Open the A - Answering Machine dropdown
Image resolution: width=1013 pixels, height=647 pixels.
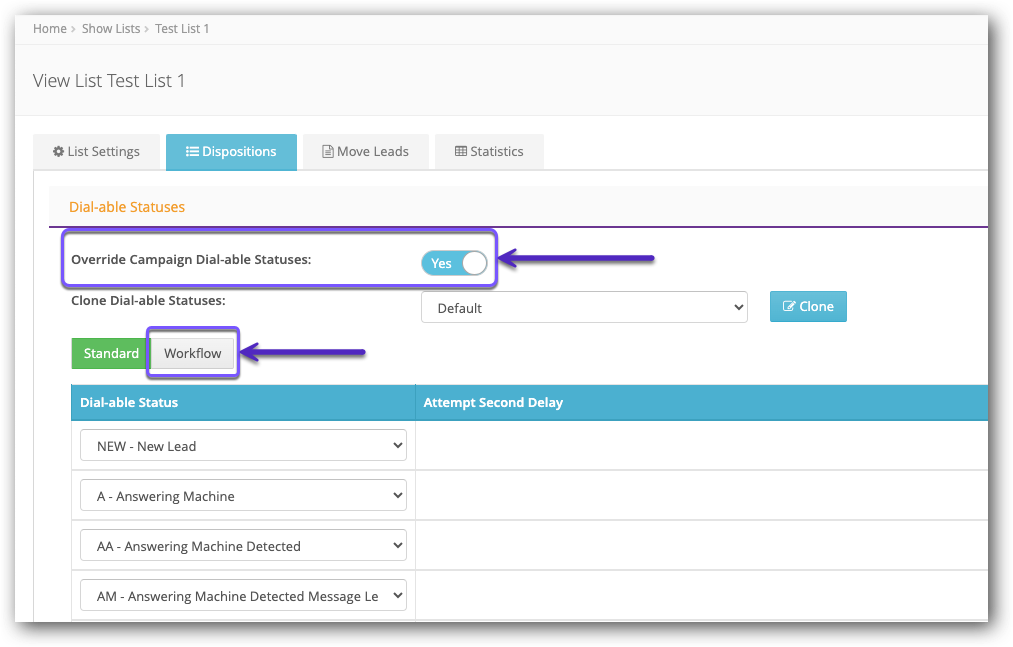tap(243, 496)
